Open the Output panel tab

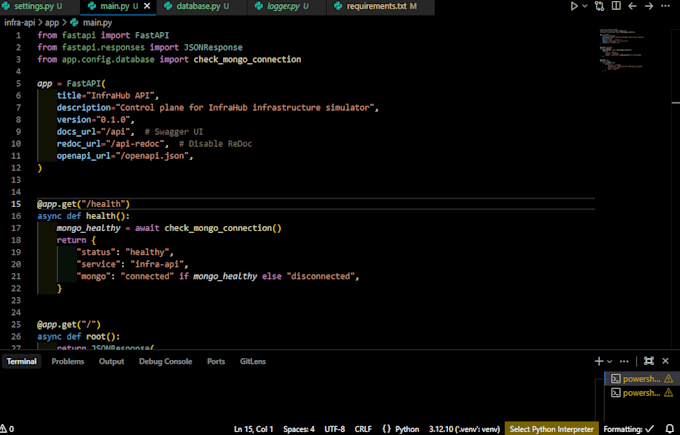pyautogui.click(x=111, y=361)
